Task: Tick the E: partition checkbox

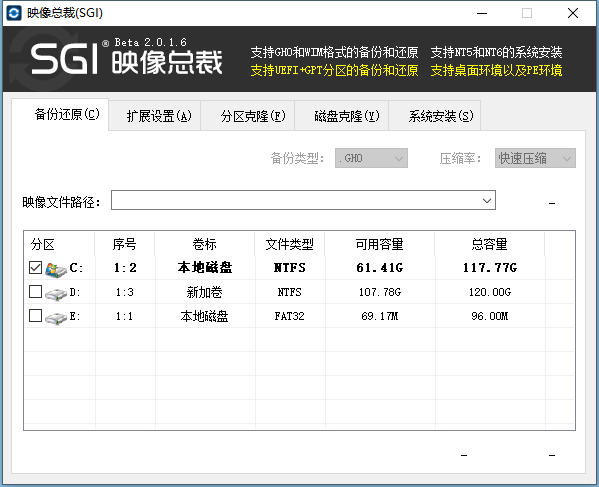Action: tap(35, 316)
